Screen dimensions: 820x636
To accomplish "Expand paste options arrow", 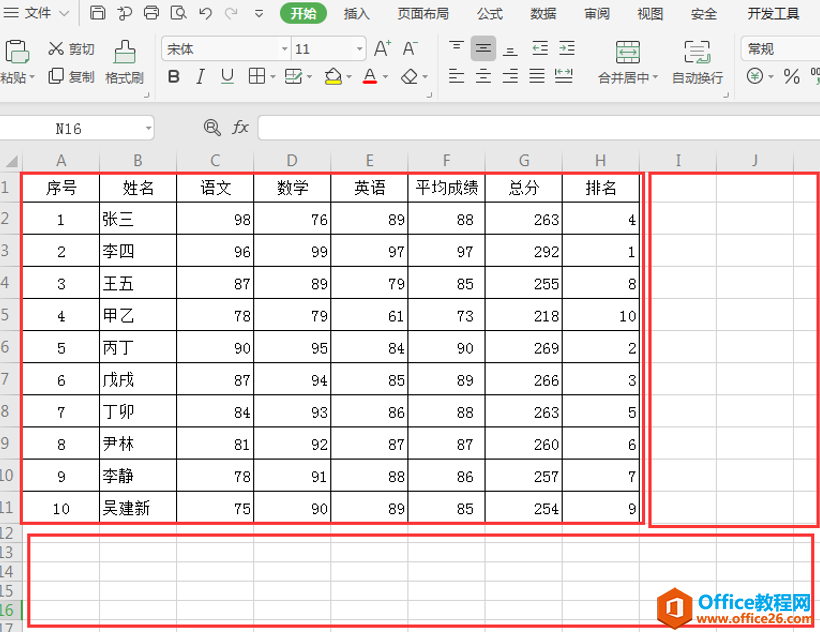I will 32,77.
